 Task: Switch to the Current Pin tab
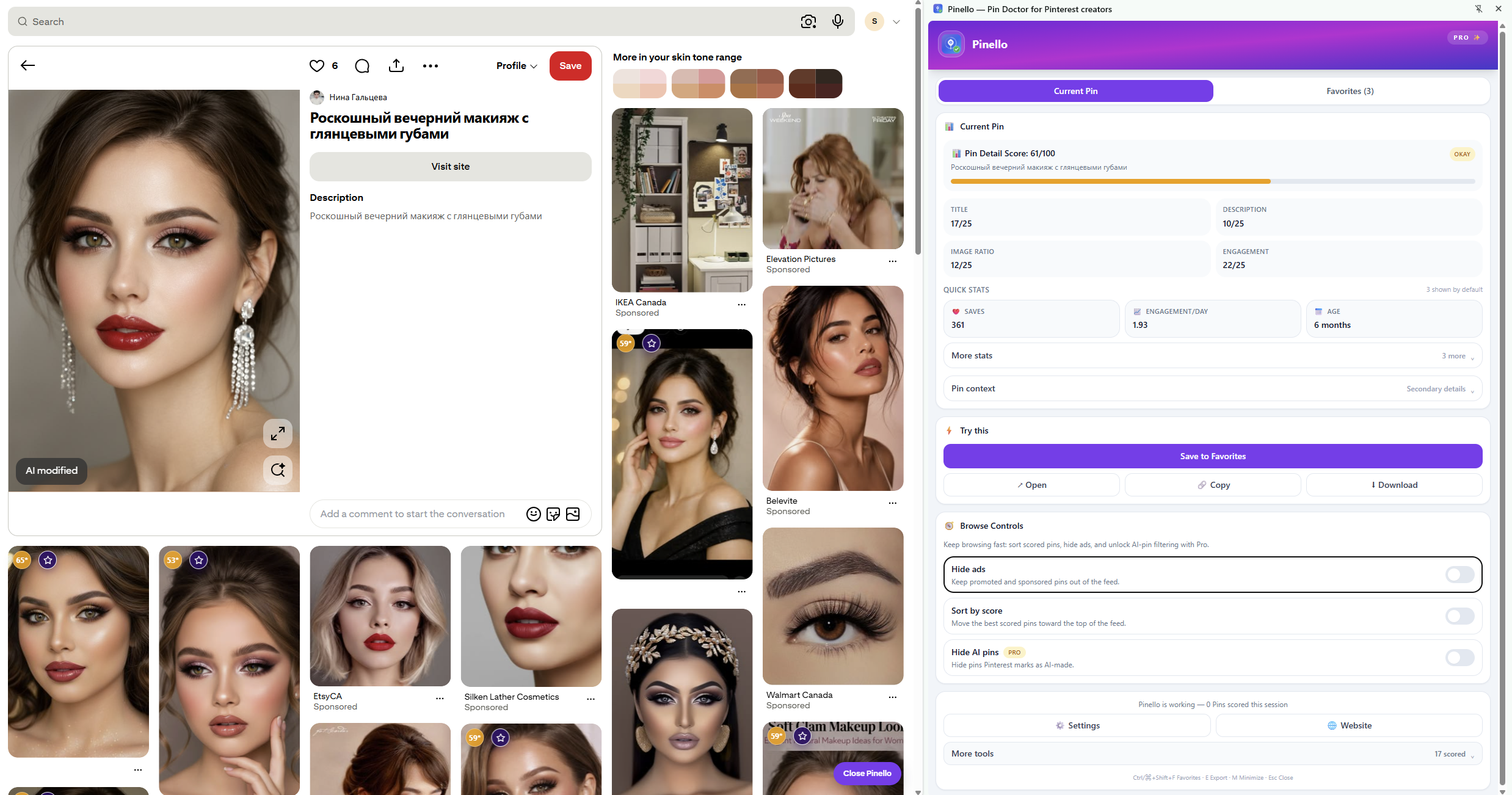(x=1075, y=91)
